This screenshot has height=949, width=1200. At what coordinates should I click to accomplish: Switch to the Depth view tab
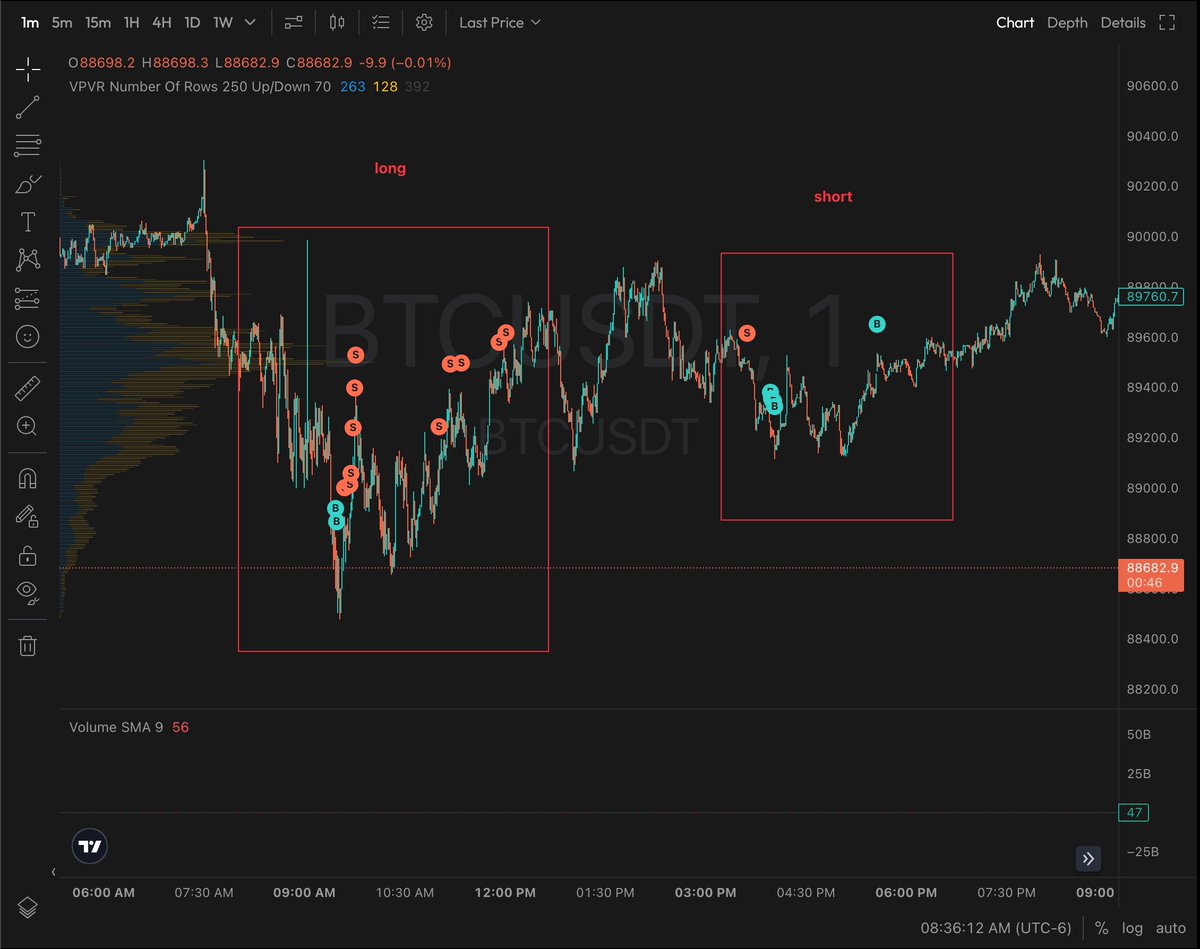[x=1067, y=22]
